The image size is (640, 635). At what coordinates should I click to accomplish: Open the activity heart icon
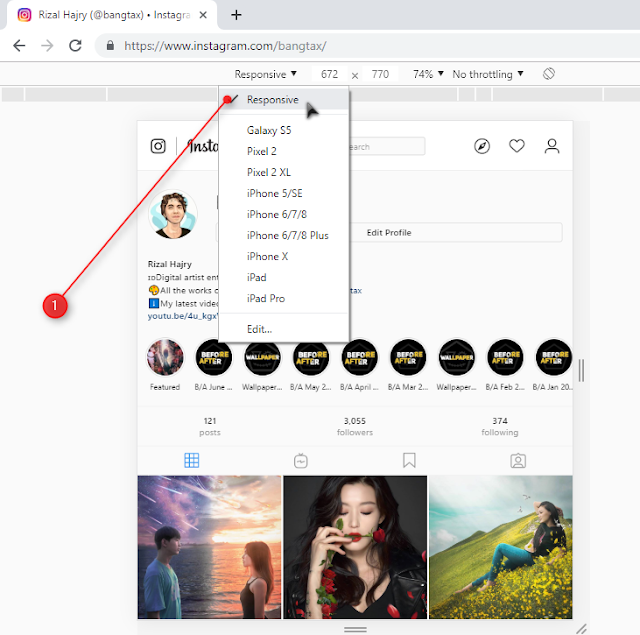517,146
